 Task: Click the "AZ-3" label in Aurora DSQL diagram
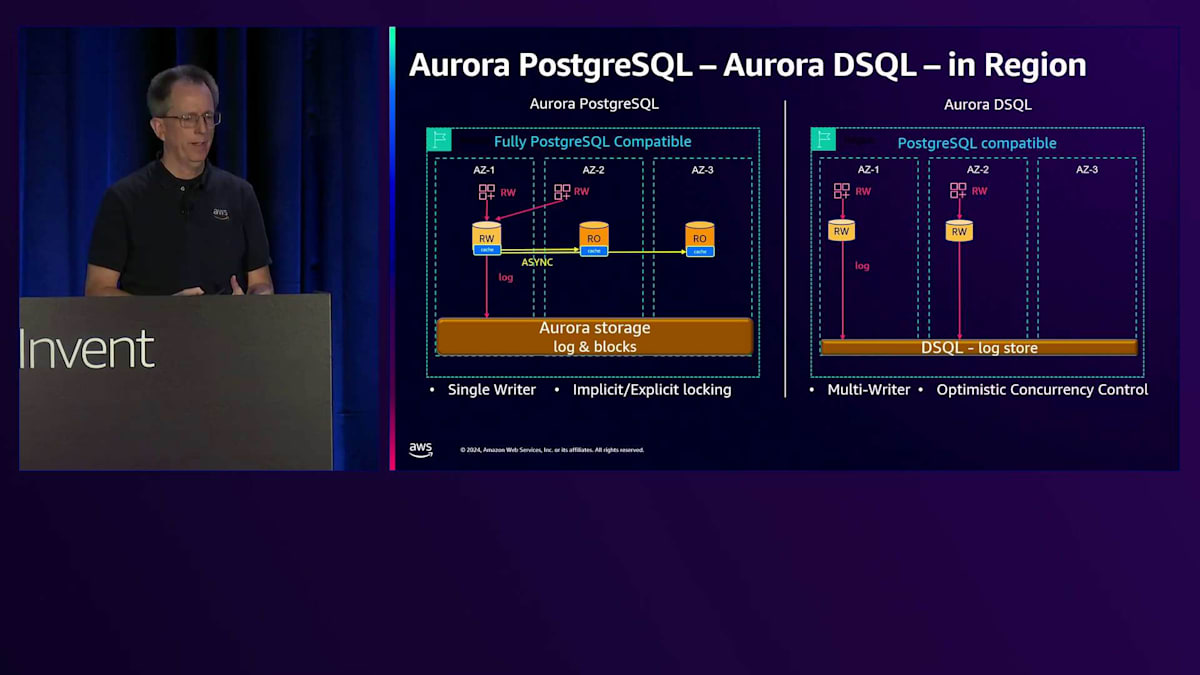click(1087, 170)
